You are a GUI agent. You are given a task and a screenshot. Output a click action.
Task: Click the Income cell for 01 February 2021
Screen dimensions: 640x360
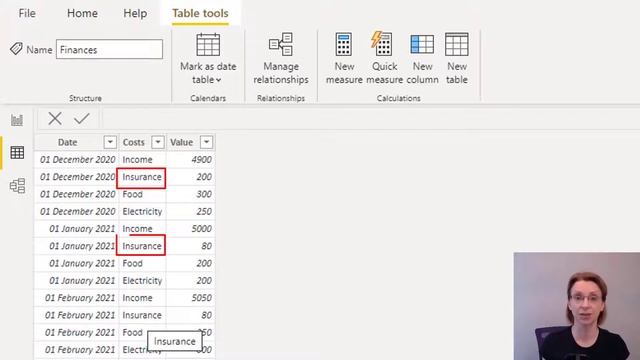(x=142, y=298)
